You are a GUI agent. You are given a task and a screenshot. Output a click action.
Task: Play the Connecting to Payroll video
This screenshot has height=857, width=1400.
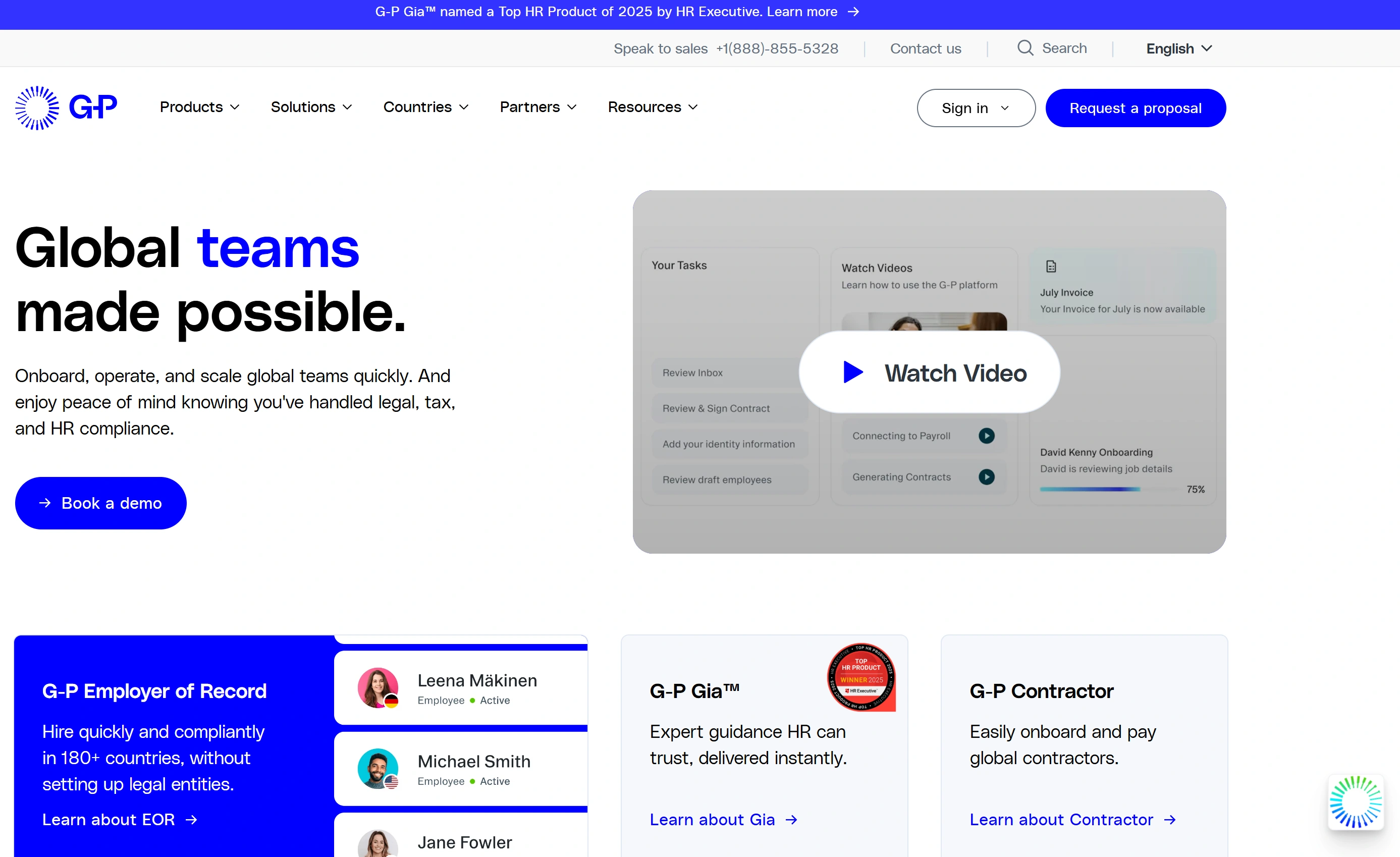coord(986,436)
